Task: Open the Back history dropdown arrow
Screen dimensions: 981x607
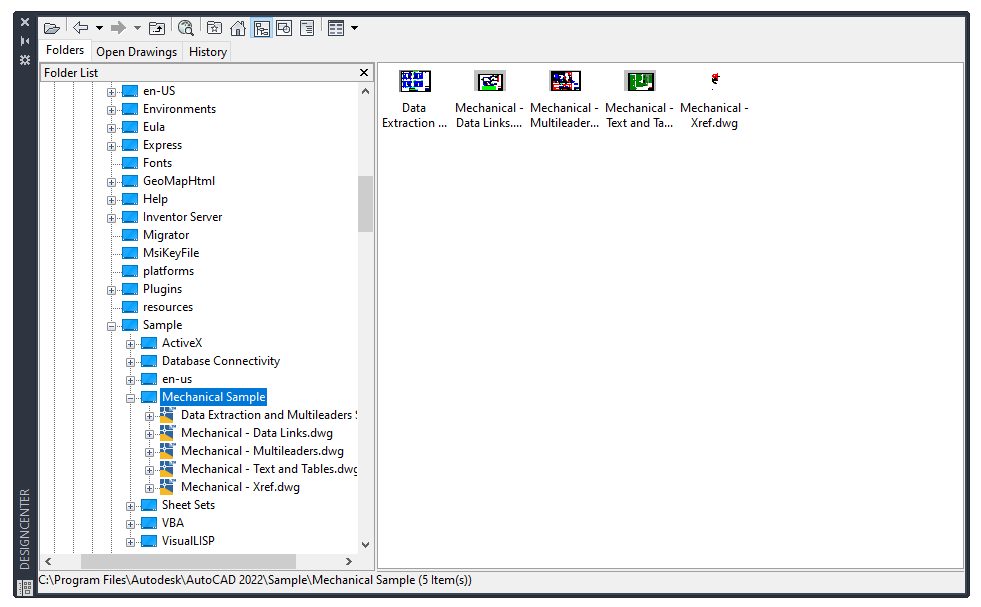Action: point(99,28)
